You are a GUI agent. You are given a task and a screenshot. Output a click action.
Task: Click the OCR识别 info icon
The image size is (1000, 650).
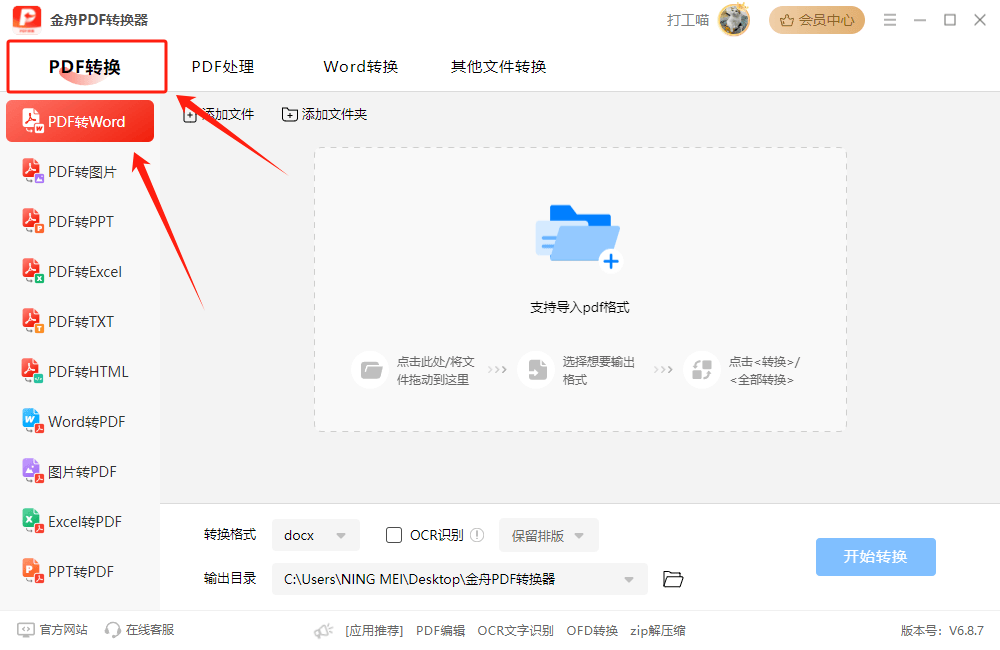pyautogui.click(x=477, y=535)
